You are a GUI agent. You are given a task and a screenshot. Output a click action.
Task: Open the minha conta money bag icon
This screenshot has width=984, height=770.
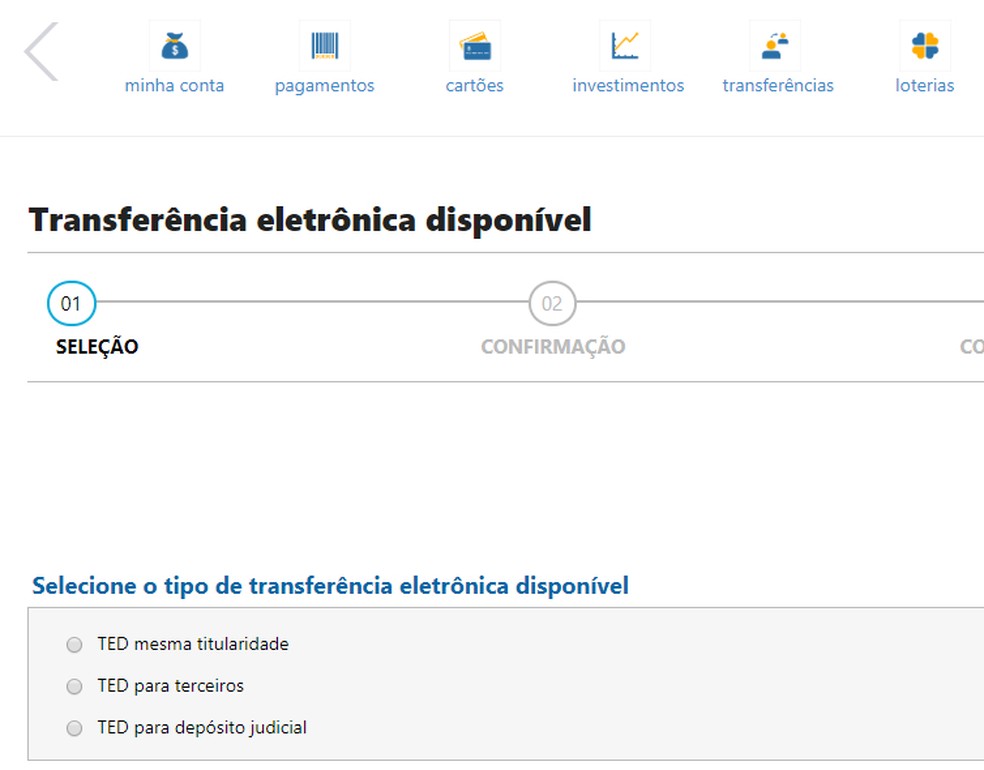tap(174, 44)
